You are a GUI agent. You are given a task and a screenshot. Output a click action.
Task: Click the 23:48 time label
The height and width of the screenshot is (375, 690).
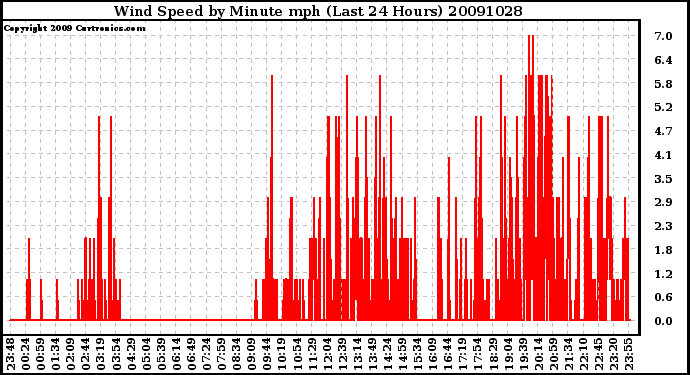(x=11, y=354)
